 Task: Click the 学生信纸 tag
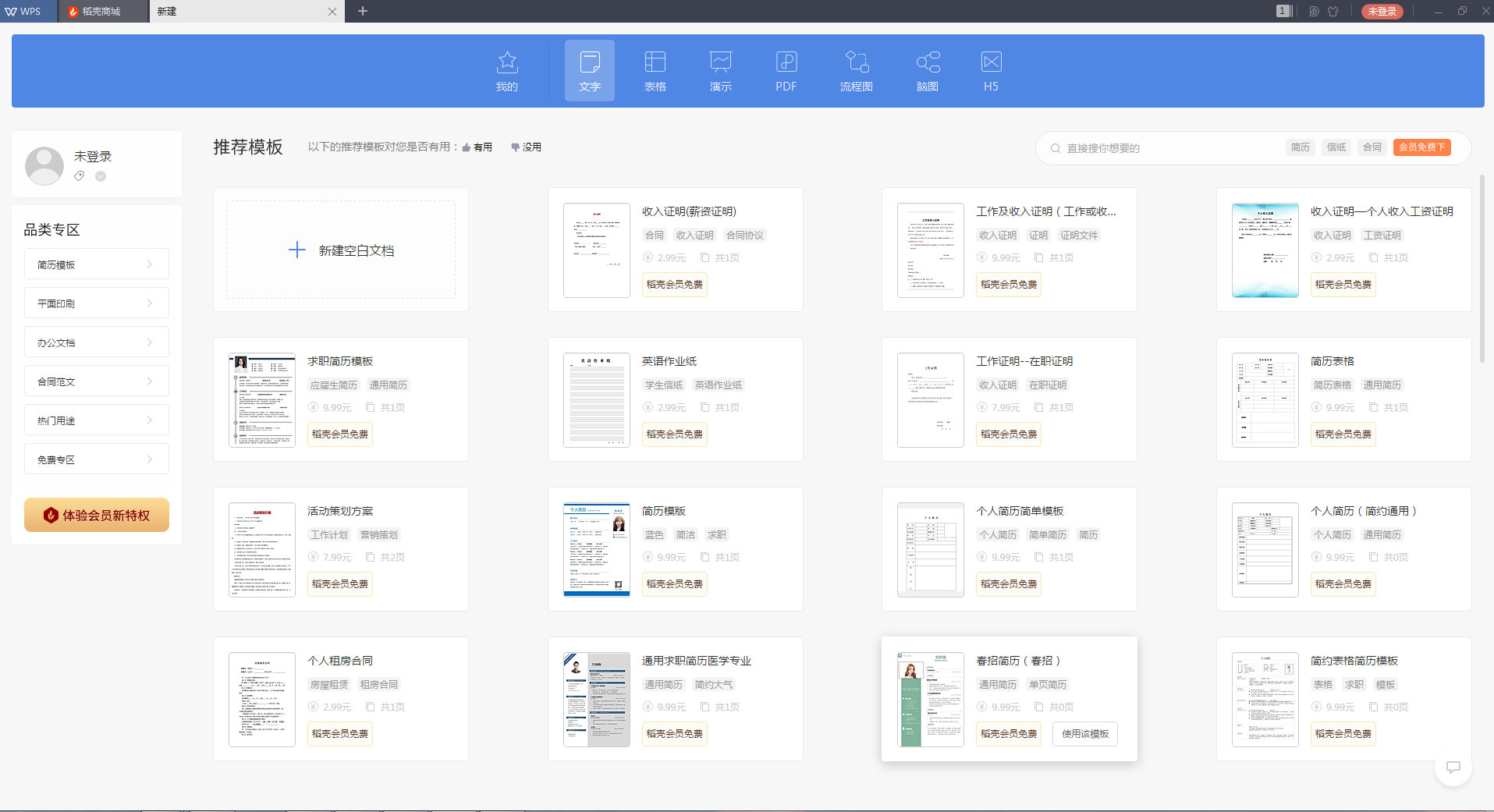click(x=664, y=385)
